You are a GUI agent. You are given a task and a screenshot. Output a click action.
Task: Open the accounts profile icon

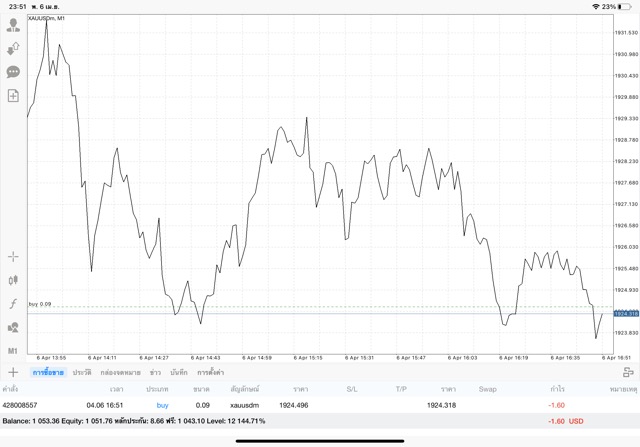13,25
